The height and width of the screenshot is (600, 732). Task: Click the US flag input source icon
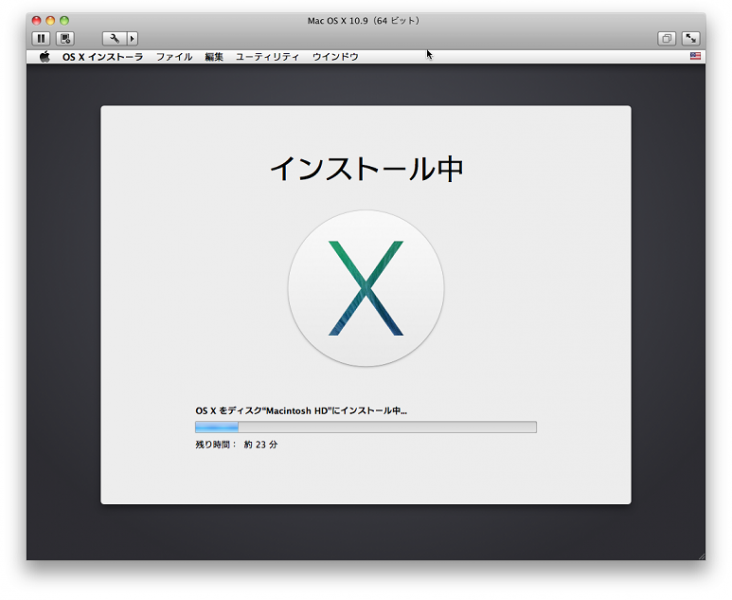695,57
